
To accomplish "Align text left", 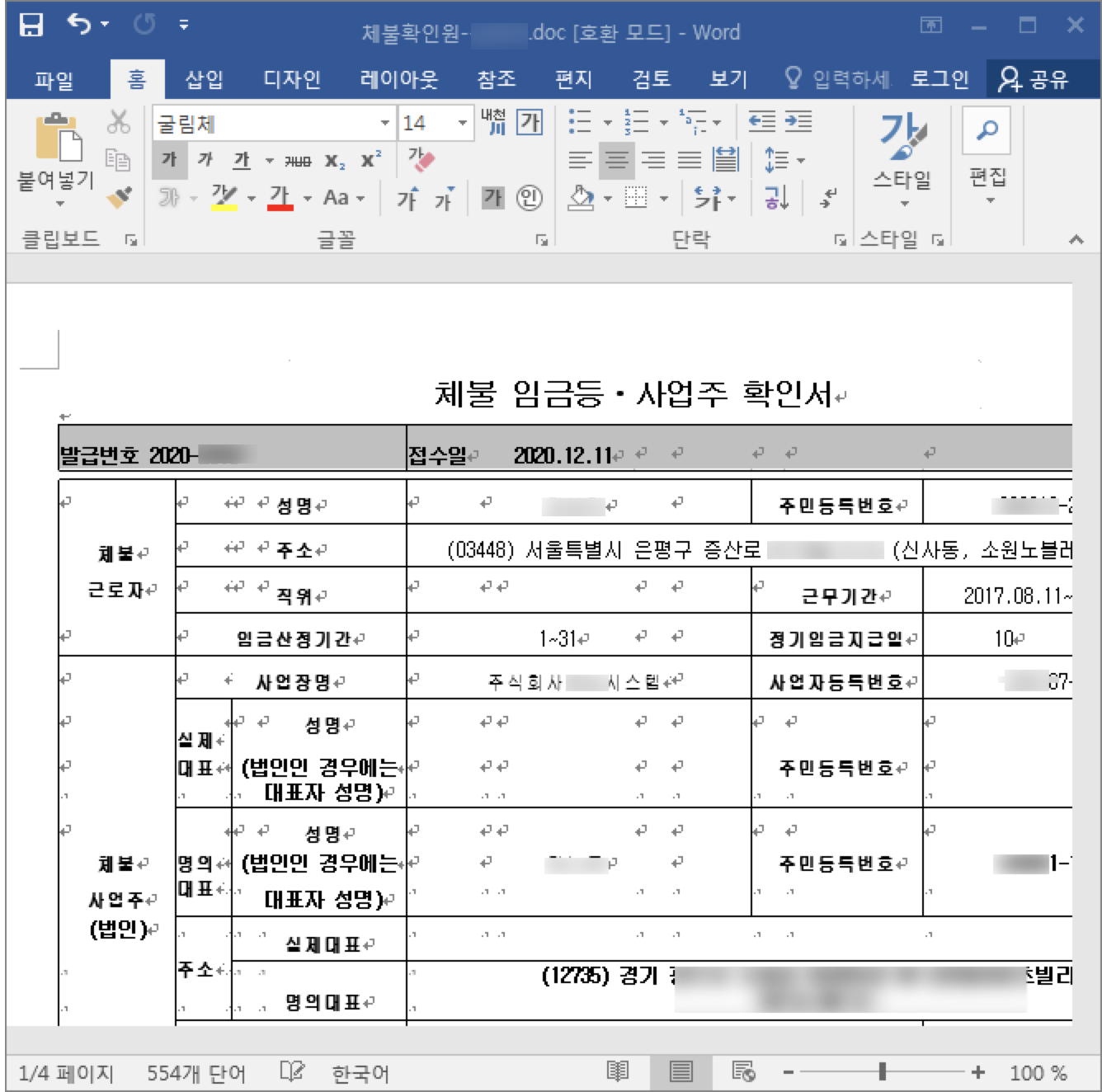I will [581, 160].
